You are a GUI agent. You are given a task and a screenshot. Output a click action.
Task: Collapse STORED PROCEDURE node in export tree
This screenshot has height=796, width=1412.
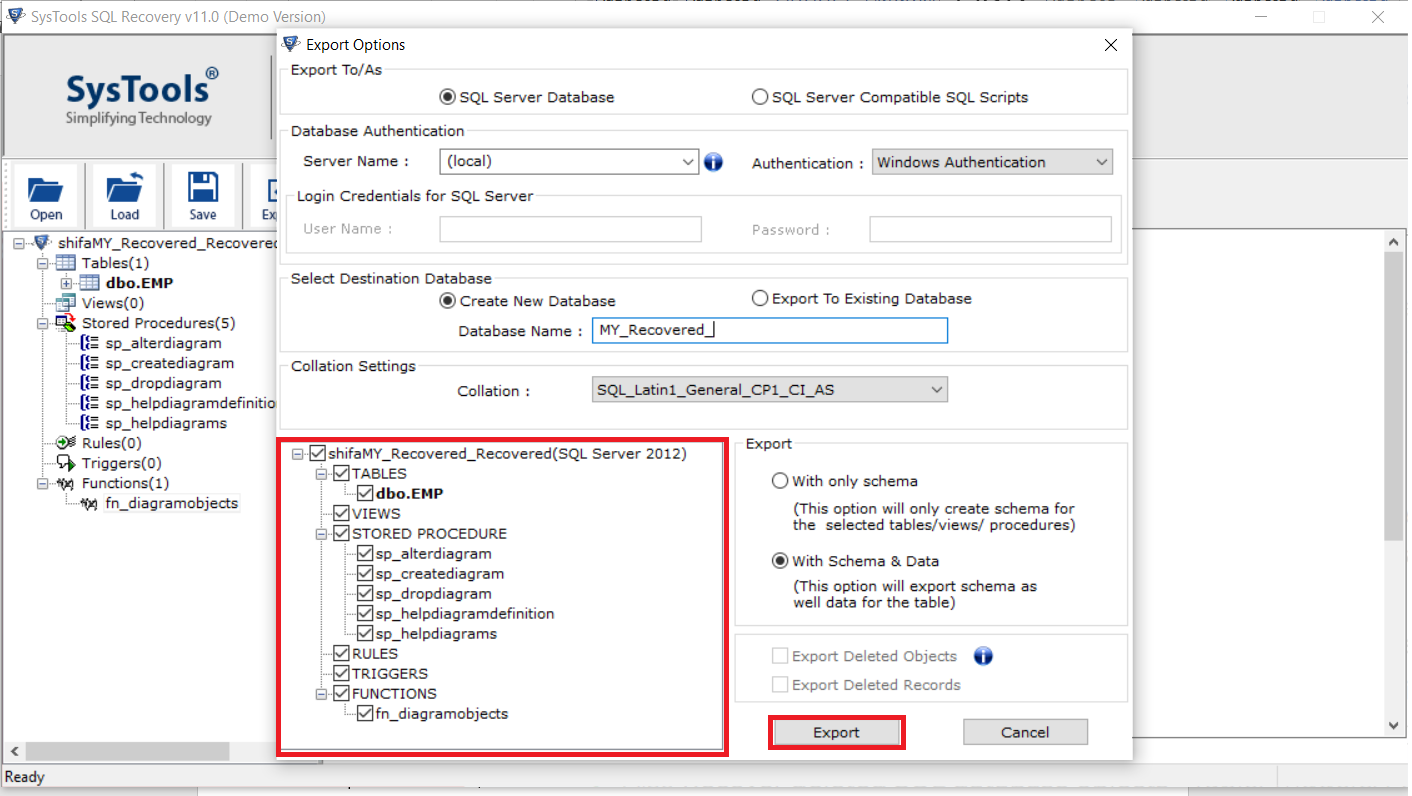[322, 534]
